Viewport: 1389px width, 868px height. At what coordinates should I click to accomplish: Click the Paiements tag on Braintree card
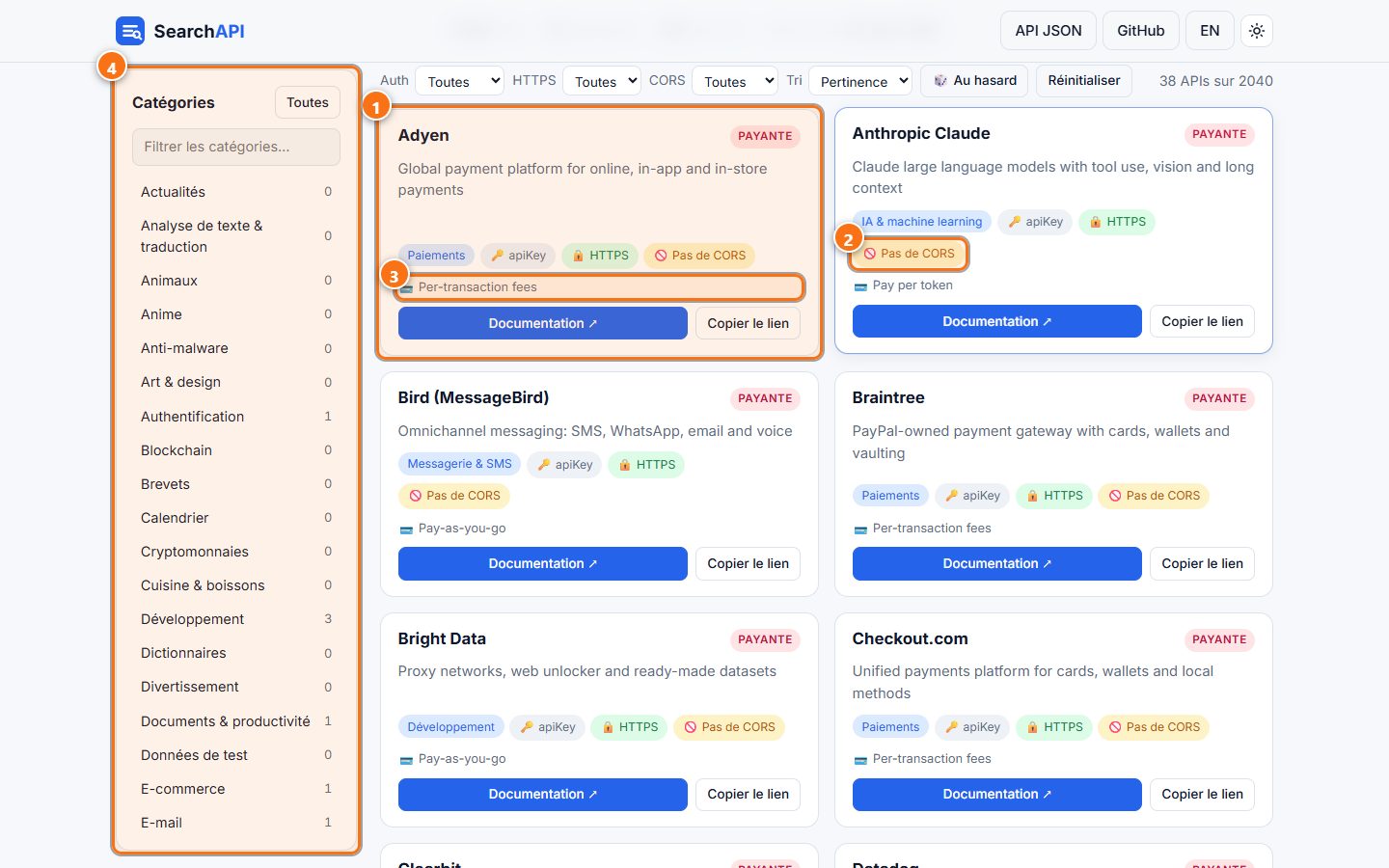[x=890, y=496]
